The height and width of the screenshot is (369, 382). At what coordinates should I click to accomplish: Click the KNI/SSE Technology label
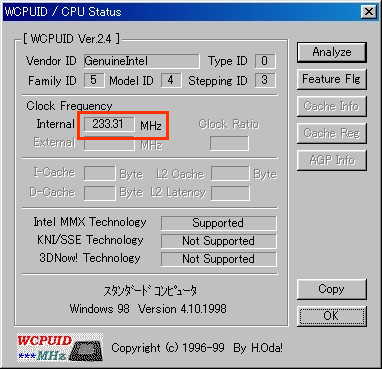pos(90,240)
